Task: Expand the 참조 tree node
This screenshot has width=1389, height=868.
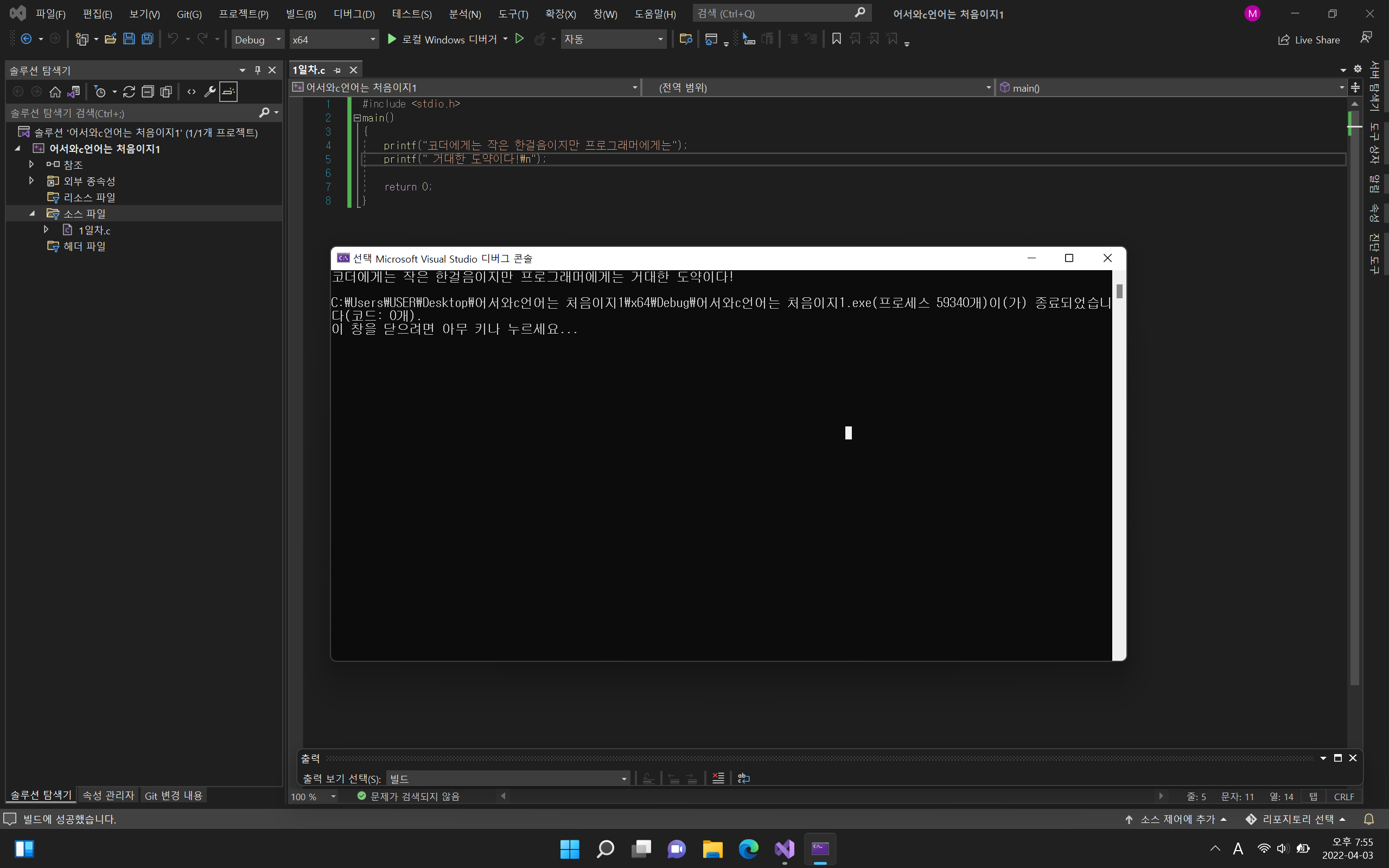Action: [31, 164]
